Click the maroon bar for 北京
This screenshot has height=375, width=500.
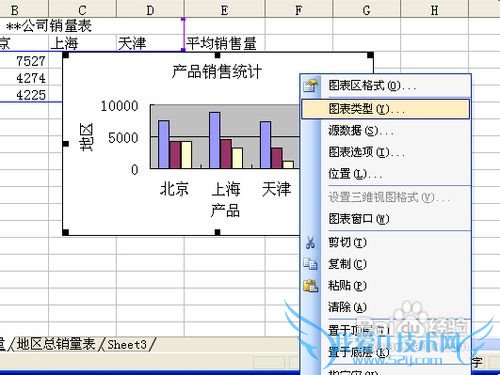175,155
